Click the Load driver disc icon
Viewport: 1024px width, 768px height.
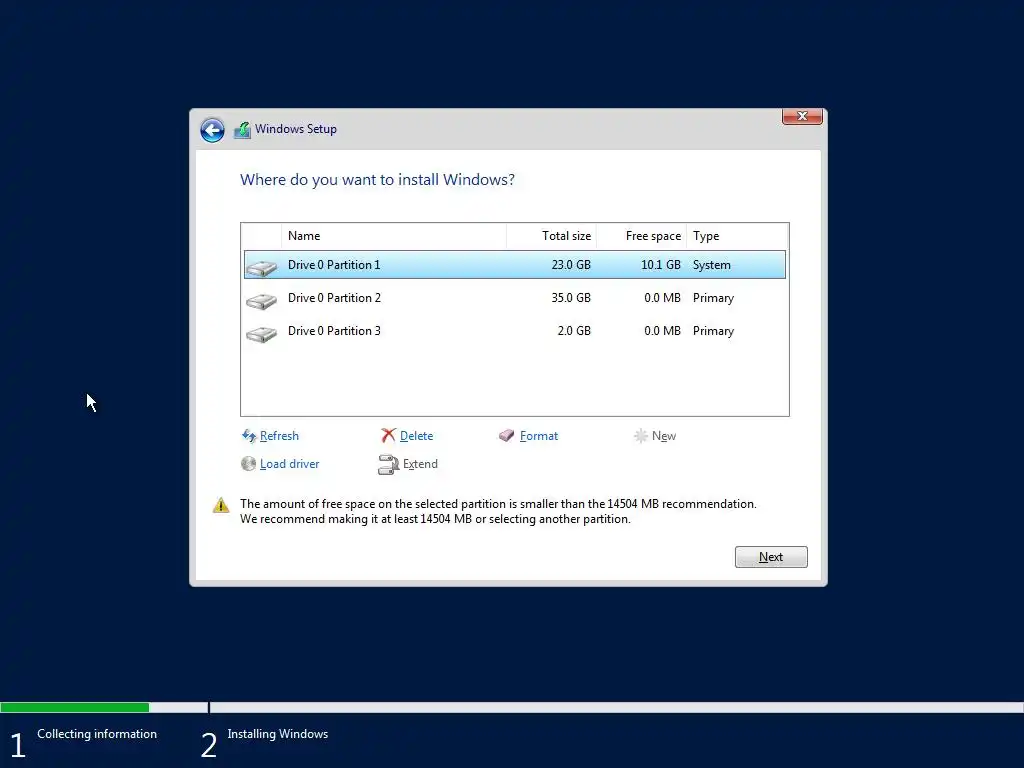click(x=248, y=464)
